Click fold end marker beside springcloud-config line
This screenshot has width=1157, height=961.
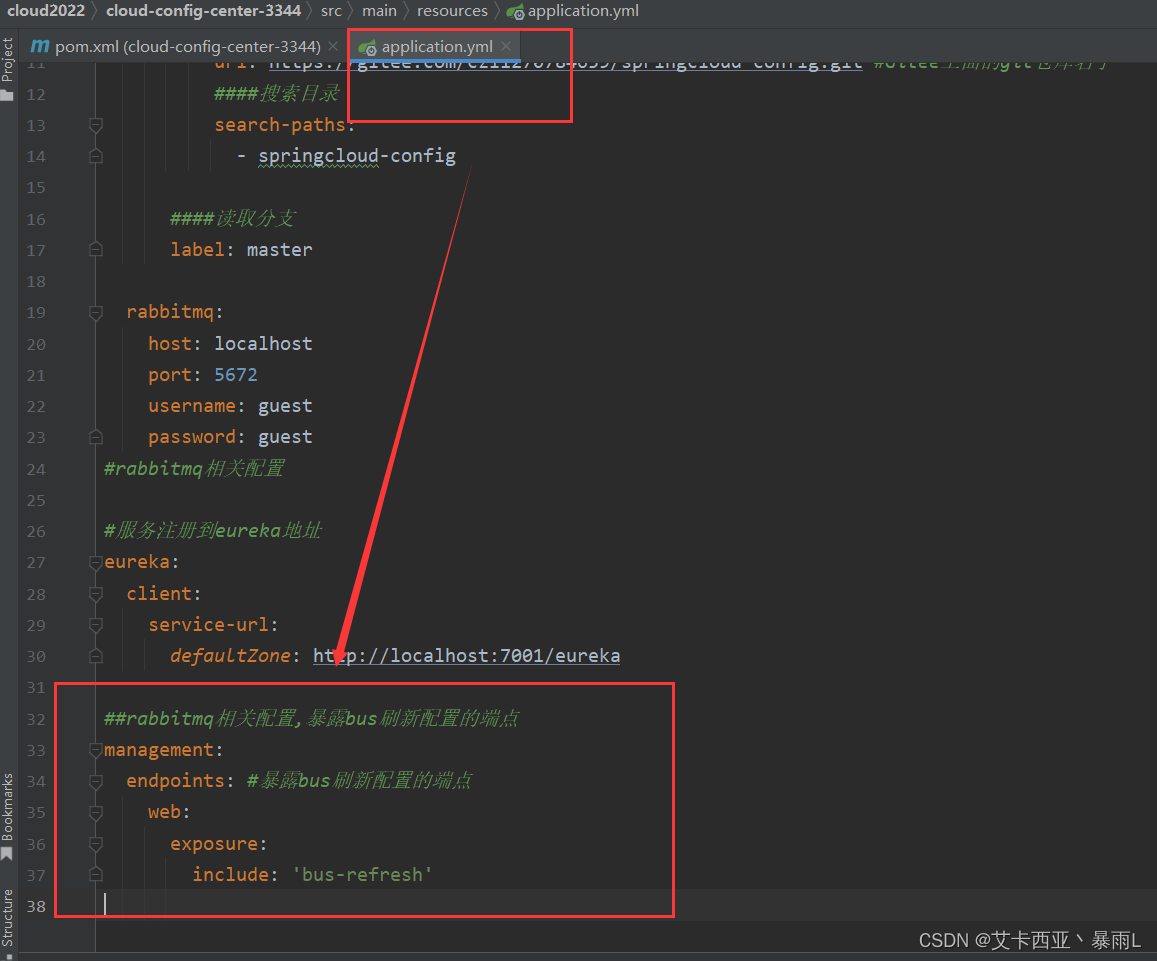click(x=95, y=156)
